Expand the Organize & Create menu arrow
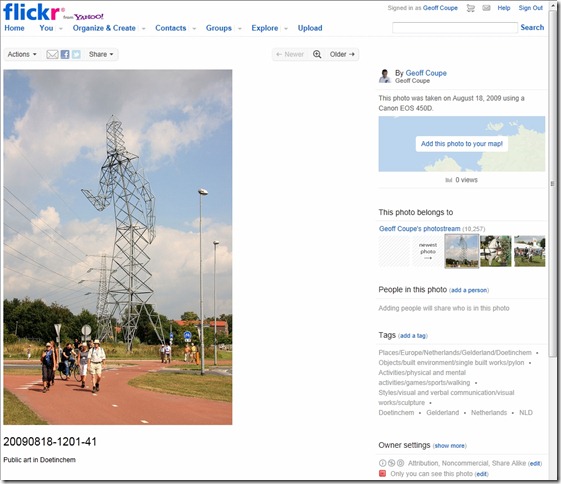Screen dimensions: 561x484 point(143,29)
